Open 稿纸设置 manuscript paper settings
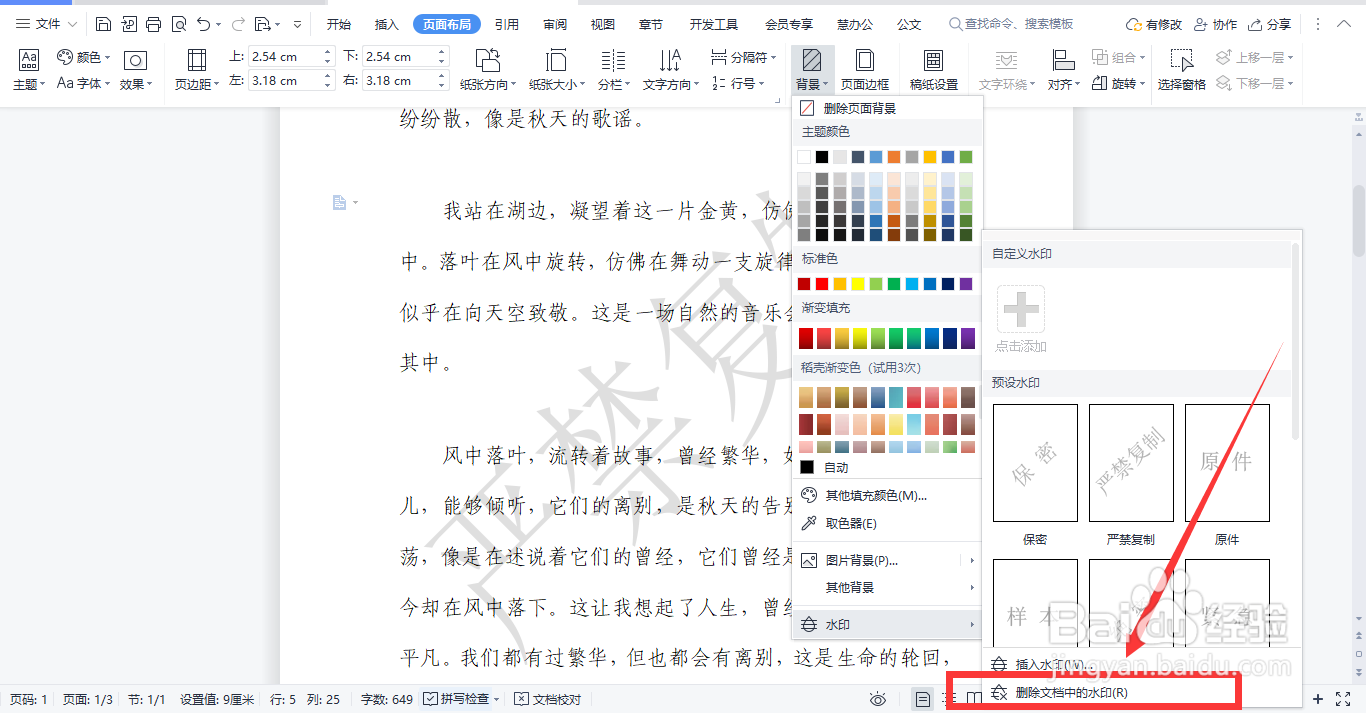This screenshot has width=1366, height=713. (933, 70)
